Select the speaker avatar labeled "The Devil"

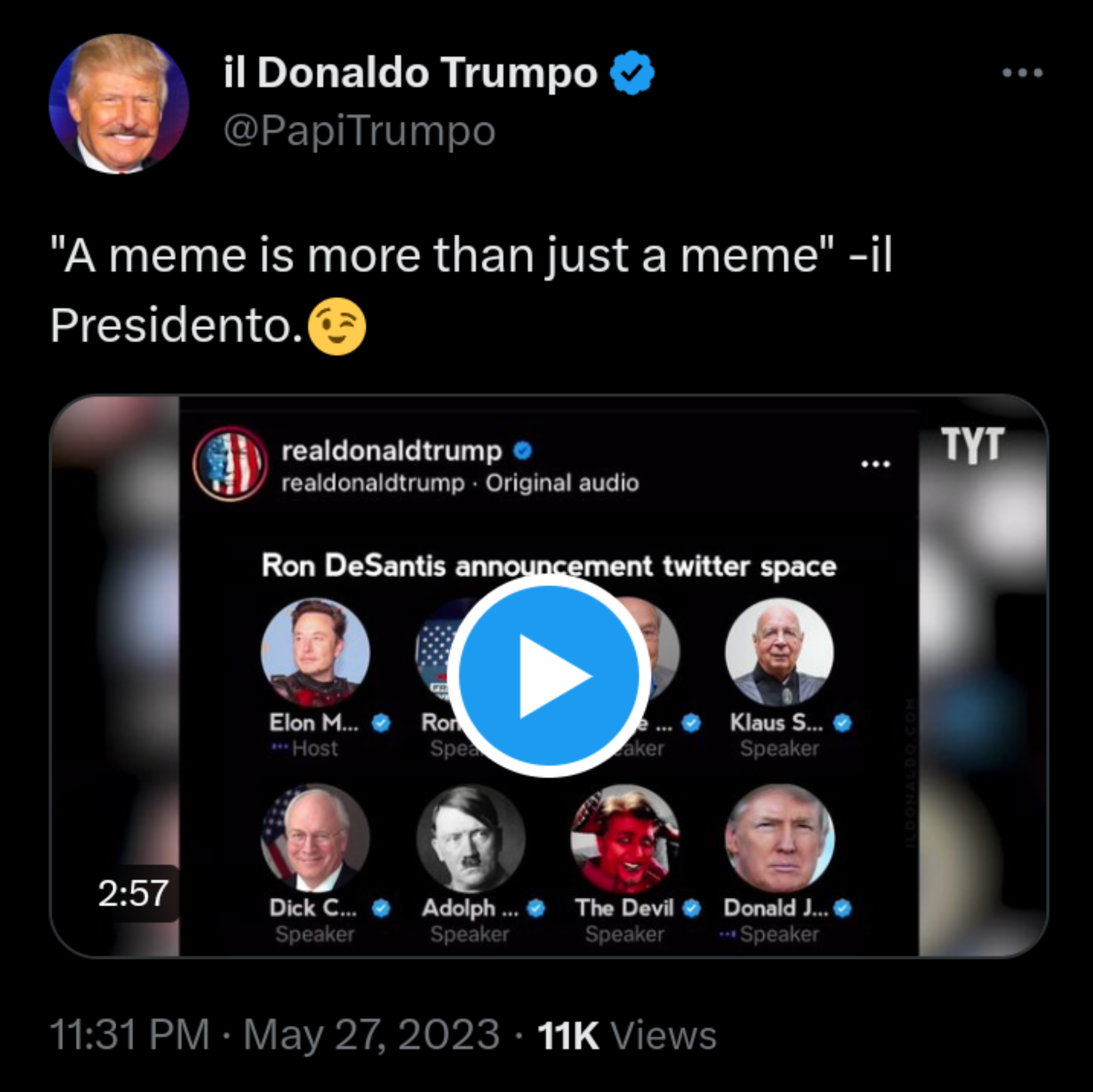(624, 838)
